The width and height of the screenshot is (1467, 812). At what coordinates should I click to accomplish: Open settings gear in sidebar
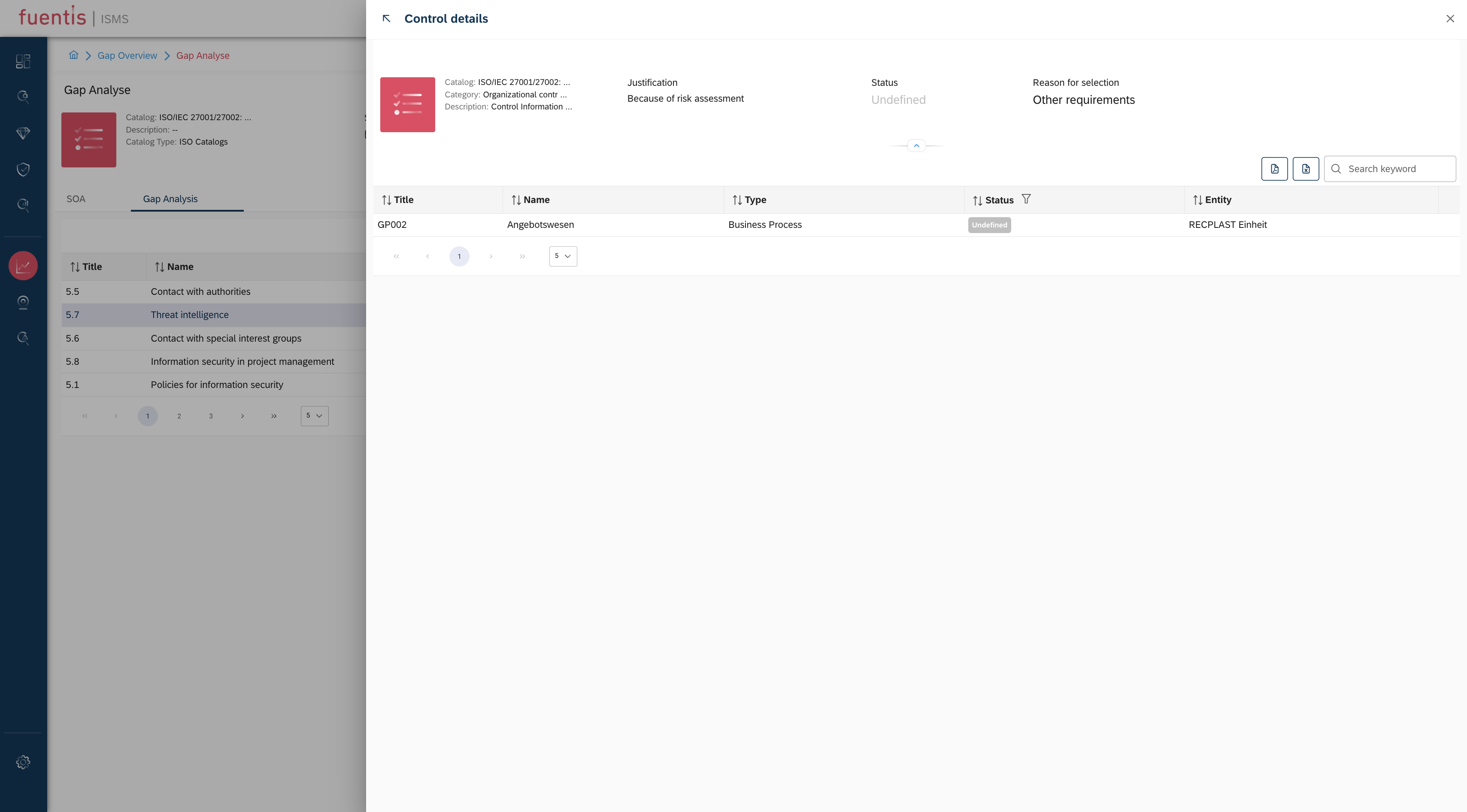coord(23,762)
